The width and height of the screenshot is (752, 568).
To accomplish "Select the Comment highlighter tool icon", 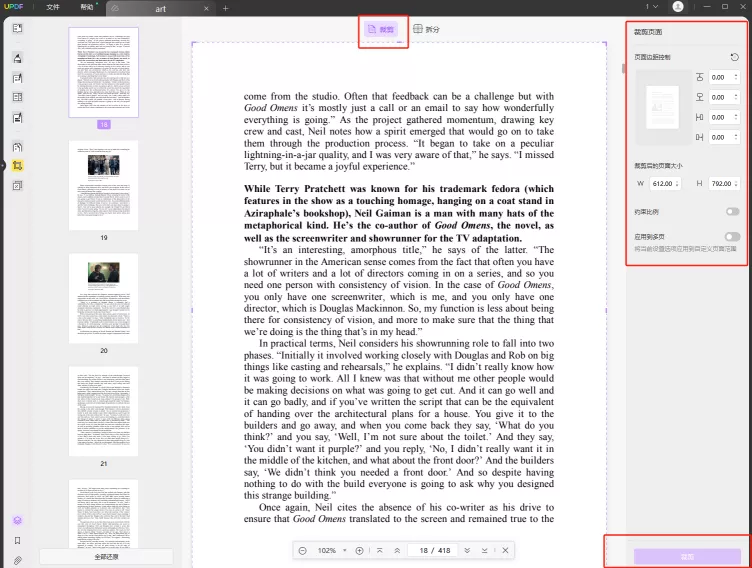I will (18, 58).
